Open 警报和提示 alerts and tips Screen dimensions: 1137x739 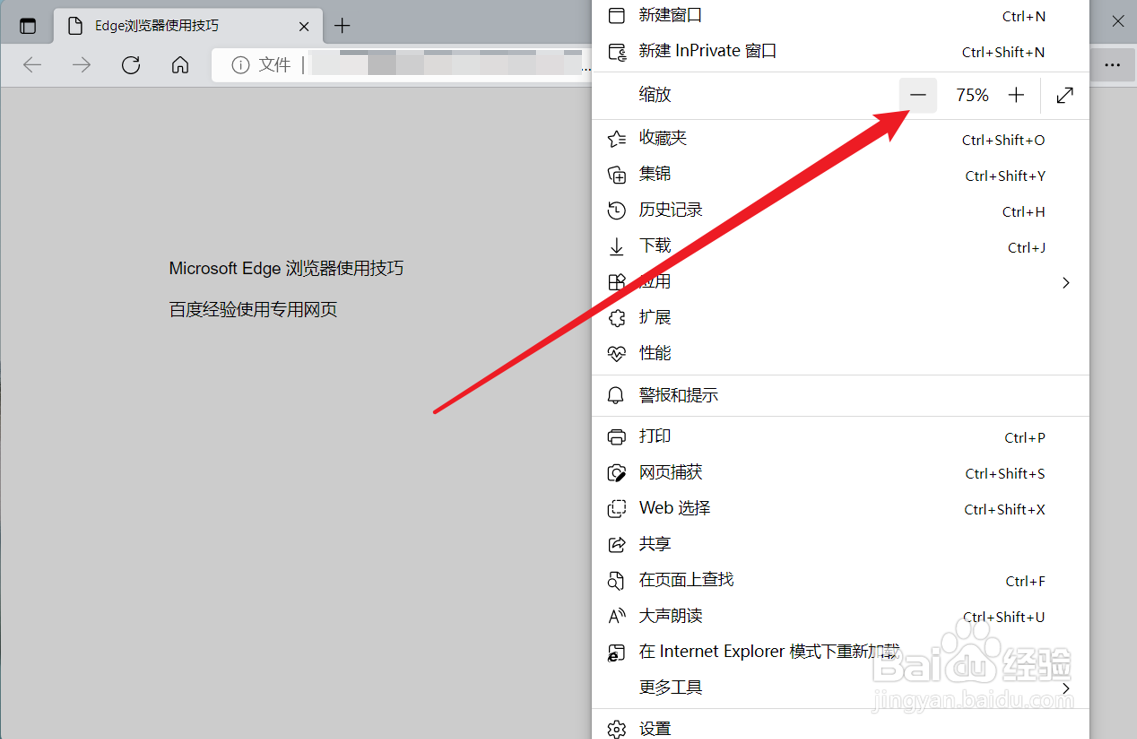(x=840, y=395)
